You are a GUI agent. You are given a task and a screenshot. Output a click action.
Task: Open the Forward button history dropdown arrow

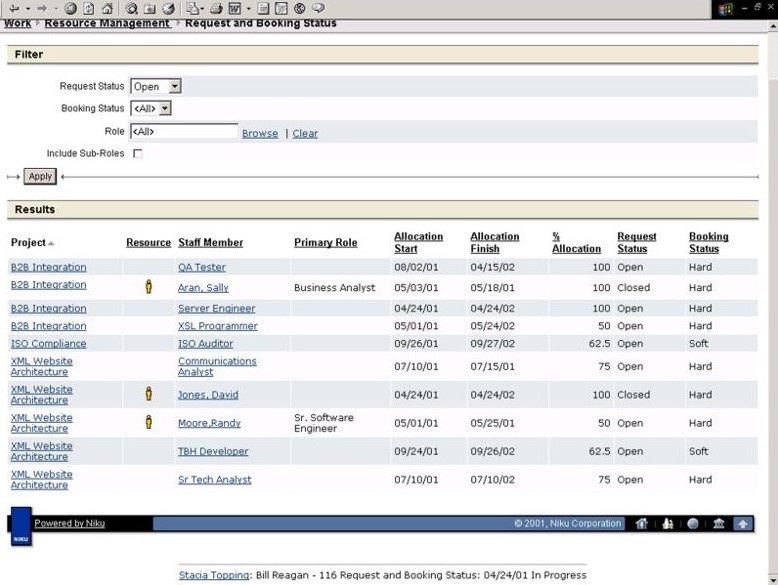tap(56, 9)
